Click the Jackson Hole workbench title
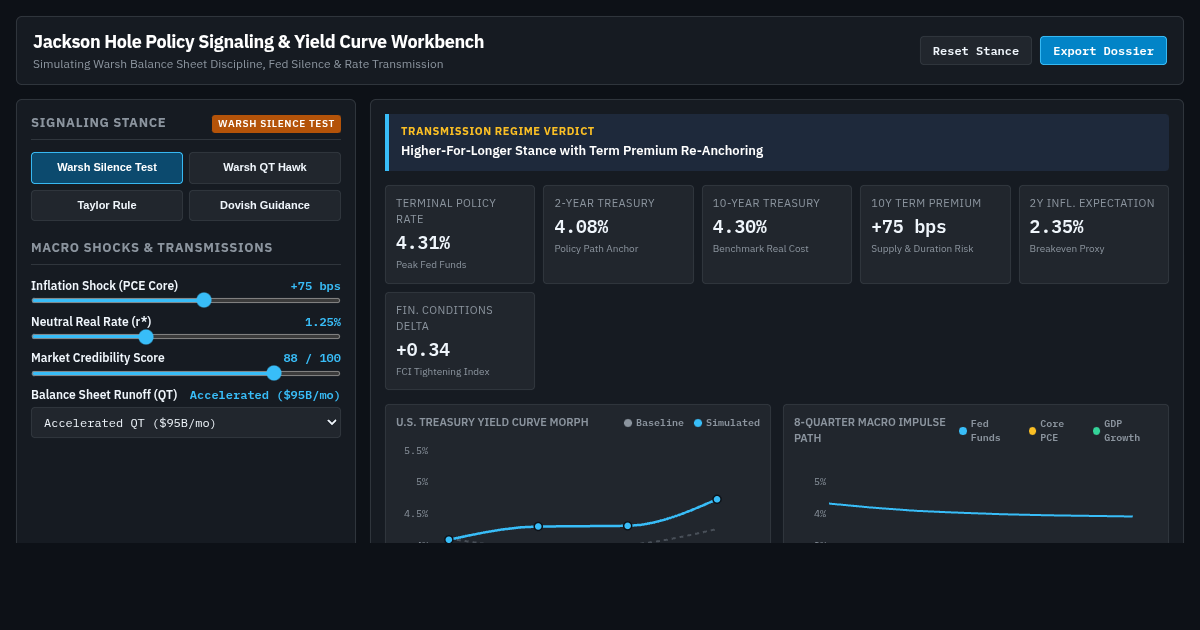Image resolution: width=1200 pixels, height=630 pixels. click(x=258, y=42)
